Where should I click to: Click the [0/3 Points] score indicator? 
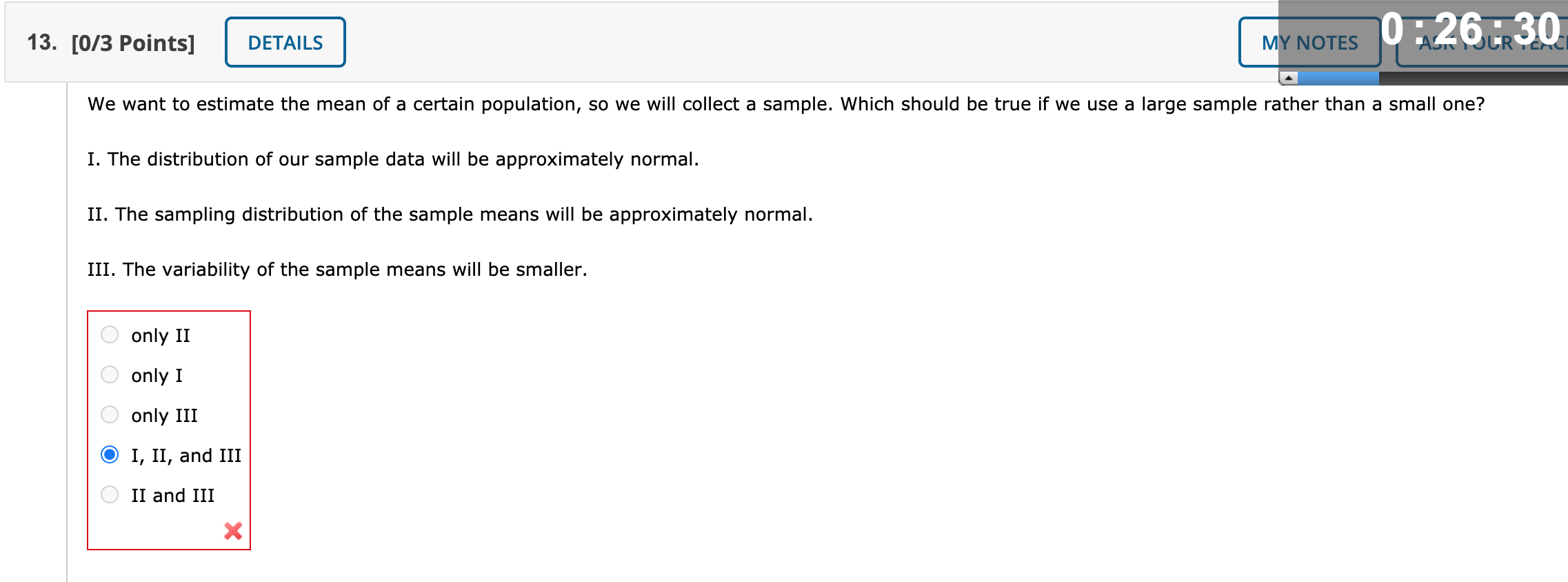click(x=132, y=43)
